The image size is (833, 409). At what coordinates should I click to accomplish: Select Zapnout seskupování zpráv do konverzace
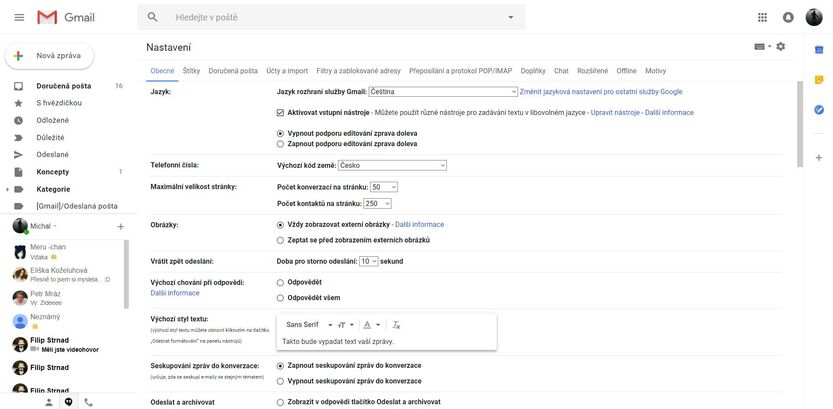(x=280, y=366)
